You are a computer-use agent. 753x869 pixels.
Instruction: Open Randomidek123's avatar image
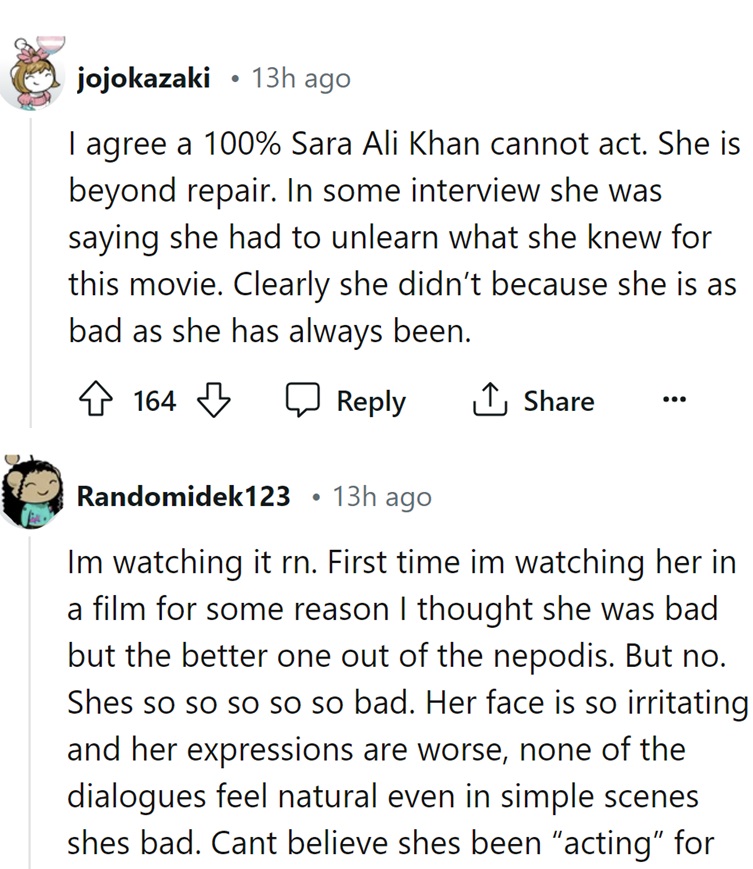point(32,492)
